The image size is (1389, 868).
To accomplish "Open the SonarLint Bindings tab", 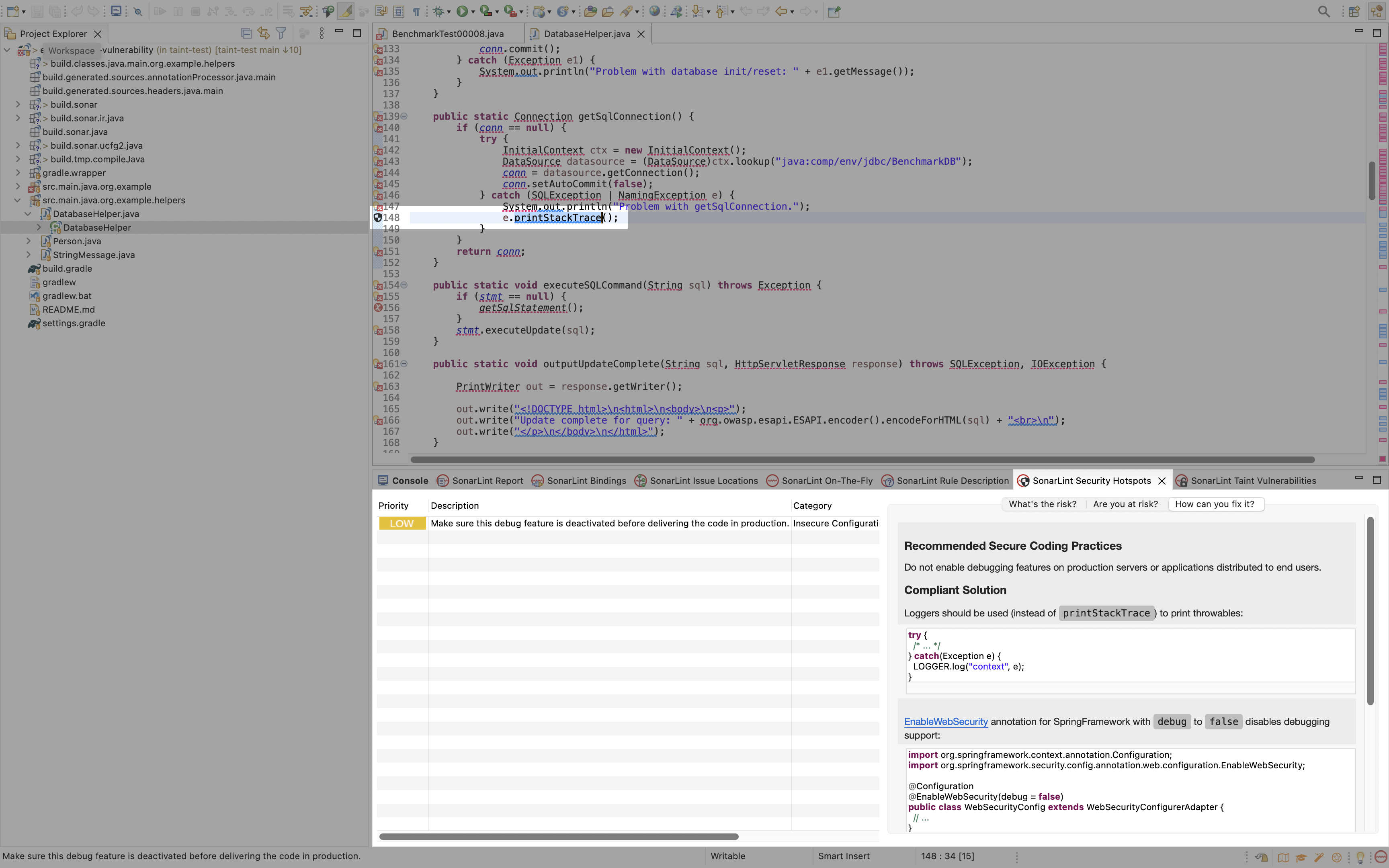I will (579, 481).
